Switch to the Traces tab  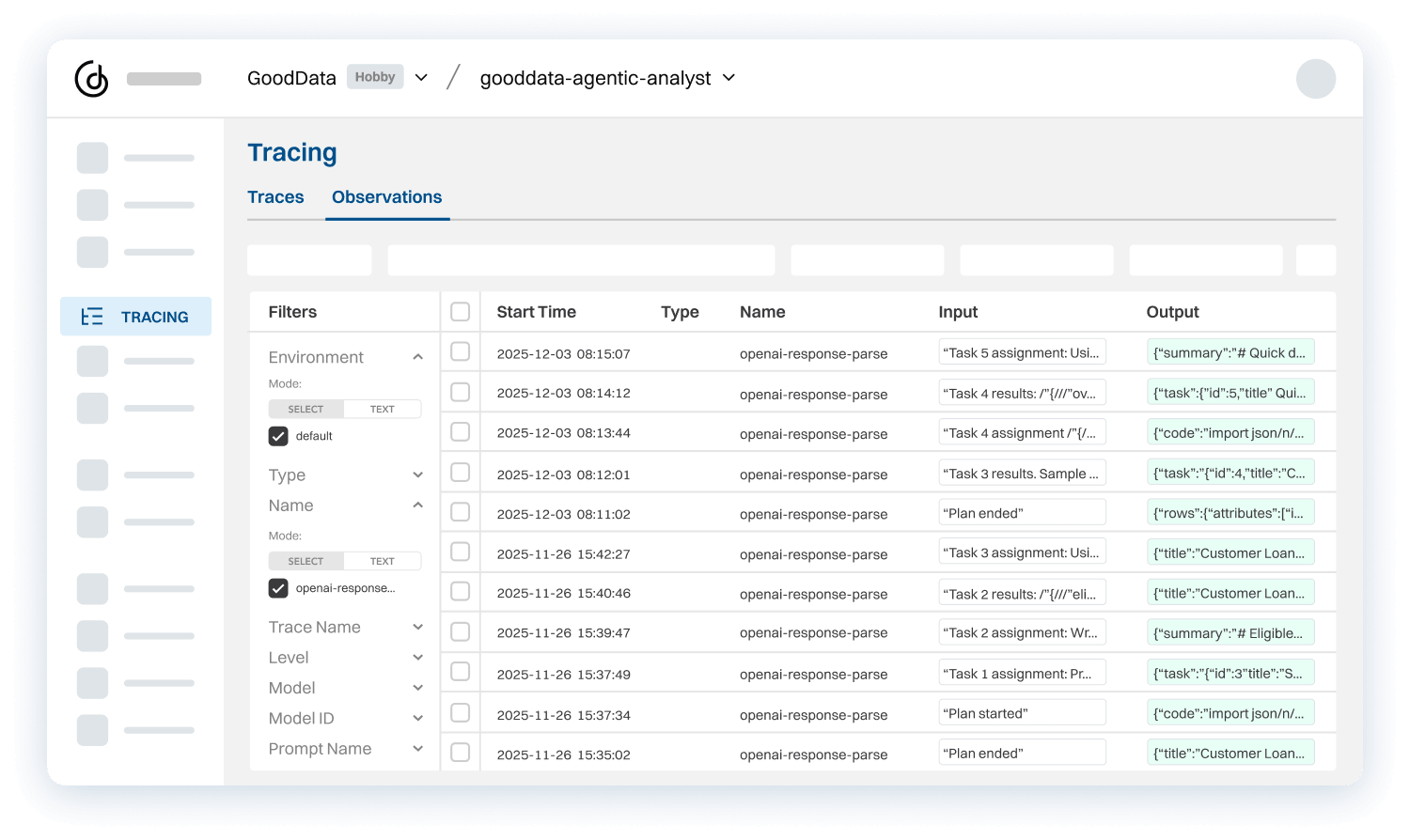(x=275, y=197)
